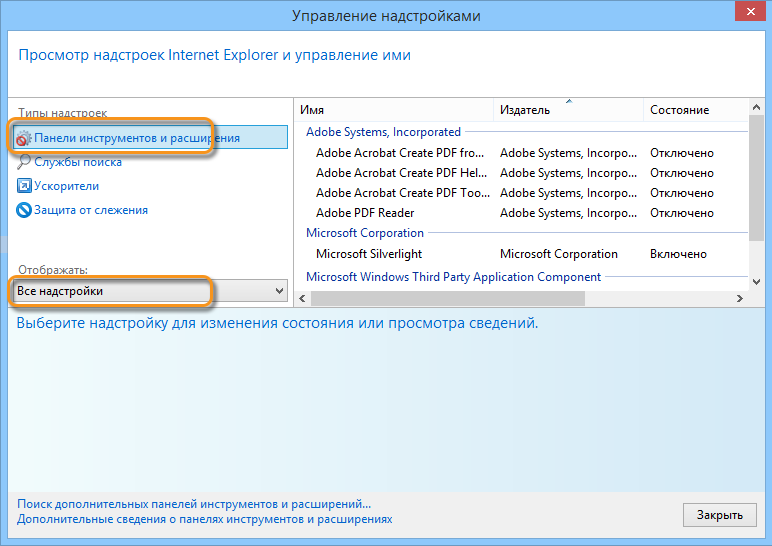This screenshot has width=772, height=546.
Task: Select Панели инструментов и расширения type
Action: click(x=150, y=138)
